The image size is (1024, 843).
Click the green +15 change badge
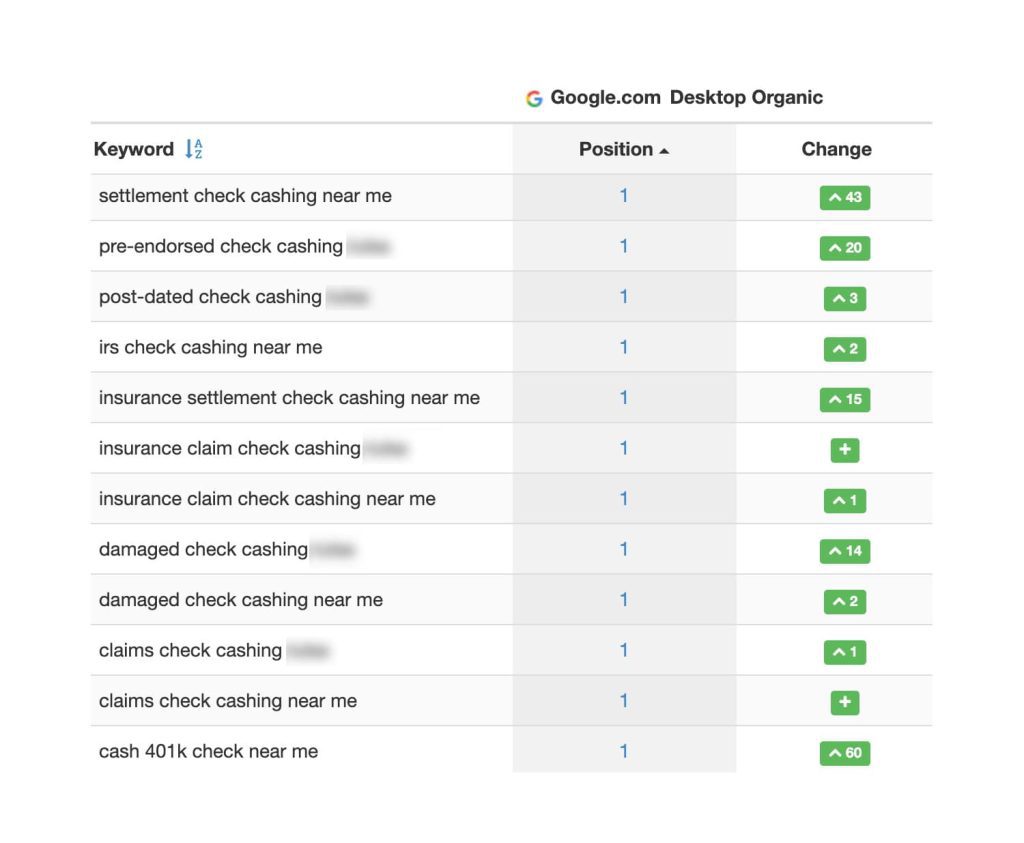tap(845, 399)
